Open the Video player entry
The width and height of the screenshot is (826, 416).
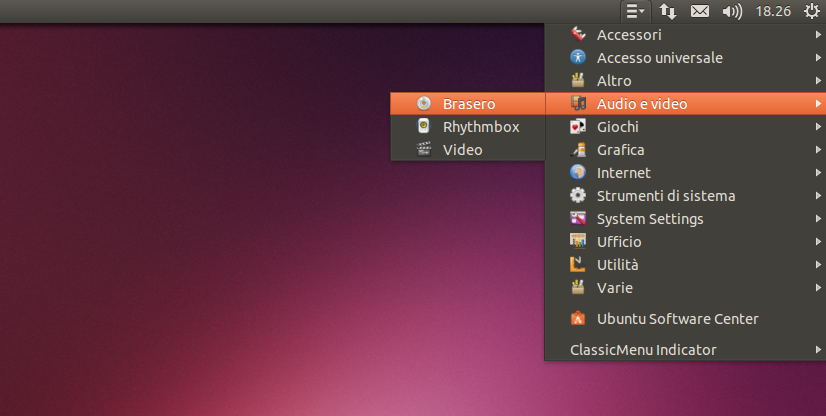tap(468, 150)
